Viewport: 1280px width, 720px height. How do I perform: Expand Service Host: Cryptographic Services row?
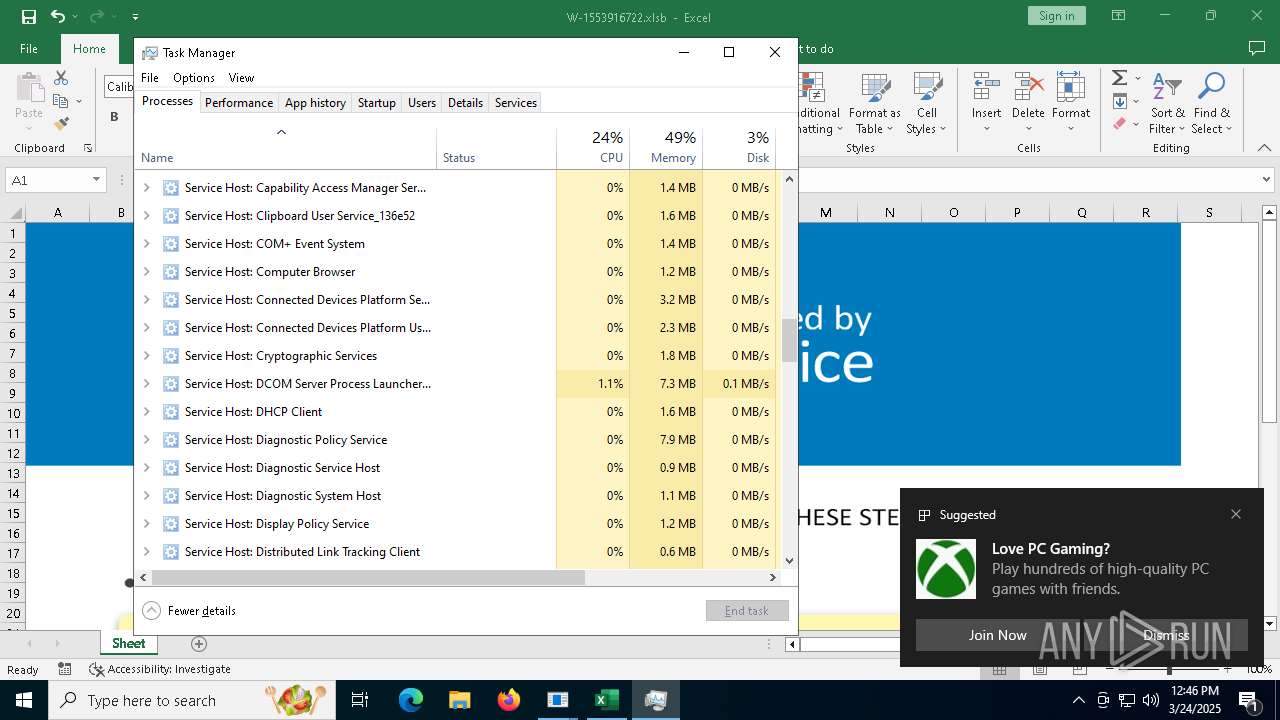(x=146, y=356)
